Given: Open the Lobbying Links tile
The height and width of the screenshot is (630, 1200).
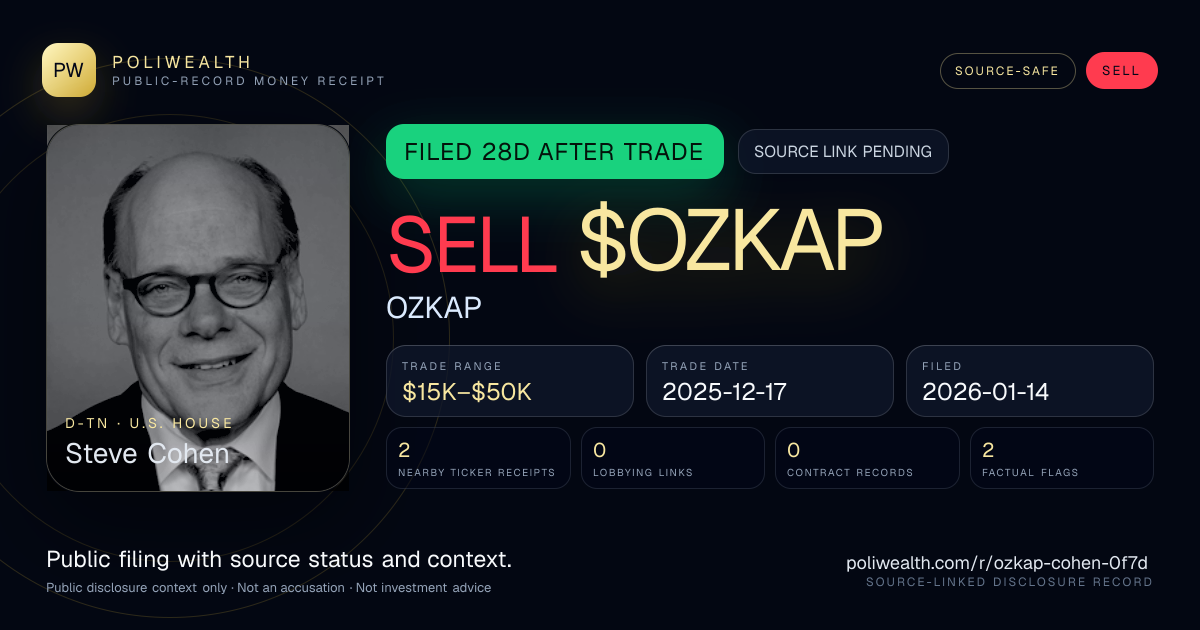Looking at the screenshot, I should click(x=673, y=458).
